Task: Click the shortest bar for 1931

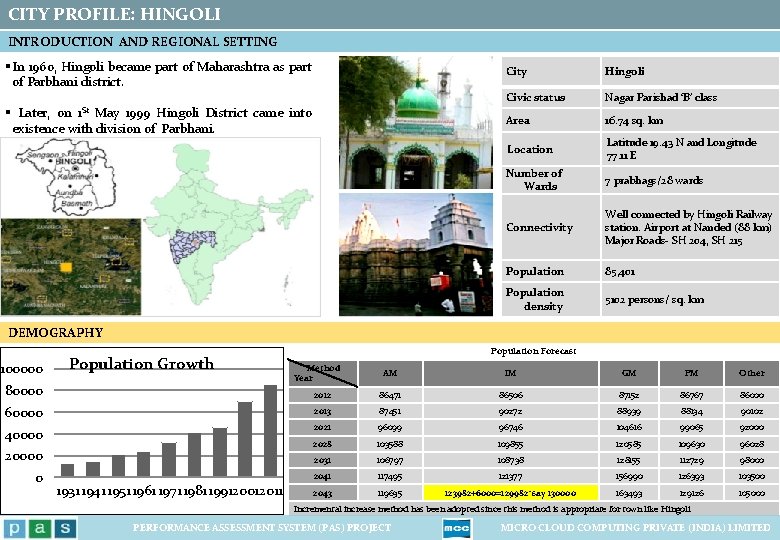Action: click(67, 470)
